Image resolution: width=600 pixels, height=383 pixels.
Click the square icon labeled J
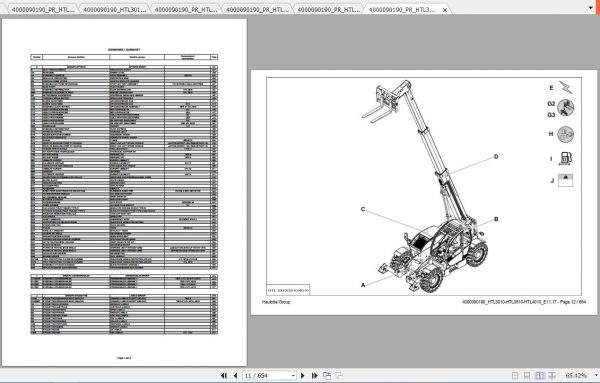[566, 180]
